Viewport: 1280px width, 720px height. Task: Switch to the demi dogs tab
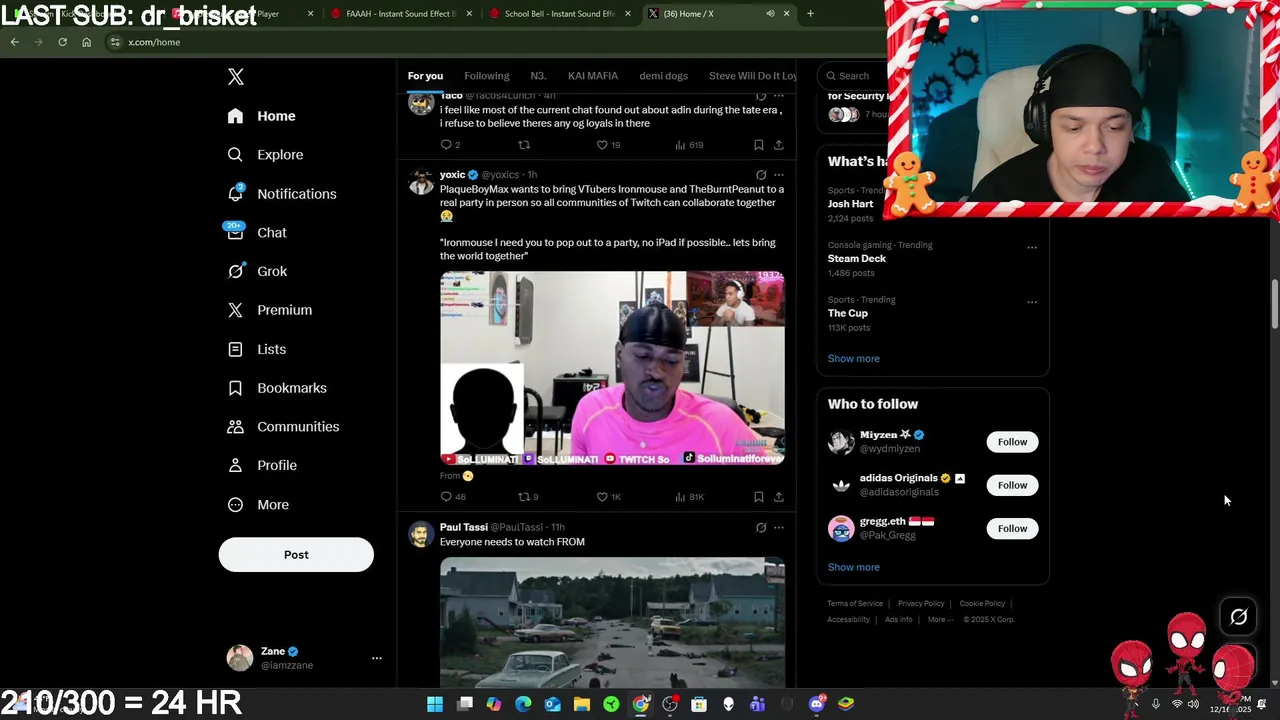[x=664, y=76]
